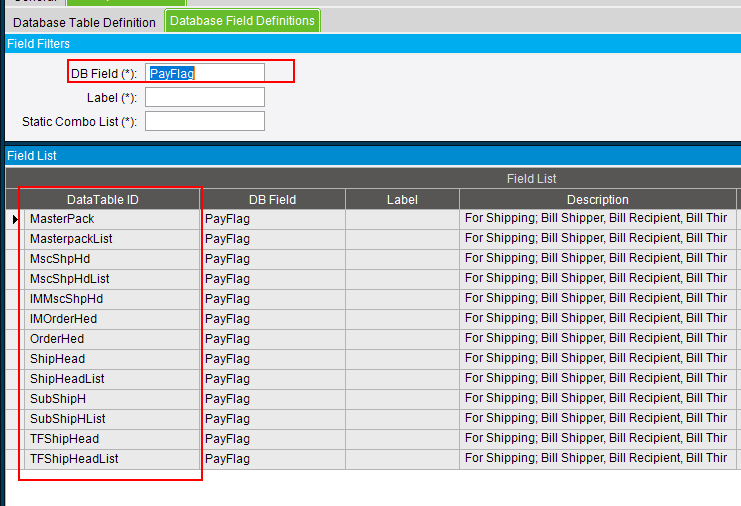
Task: Click the DB Field filter input
Action: (205, 73)
